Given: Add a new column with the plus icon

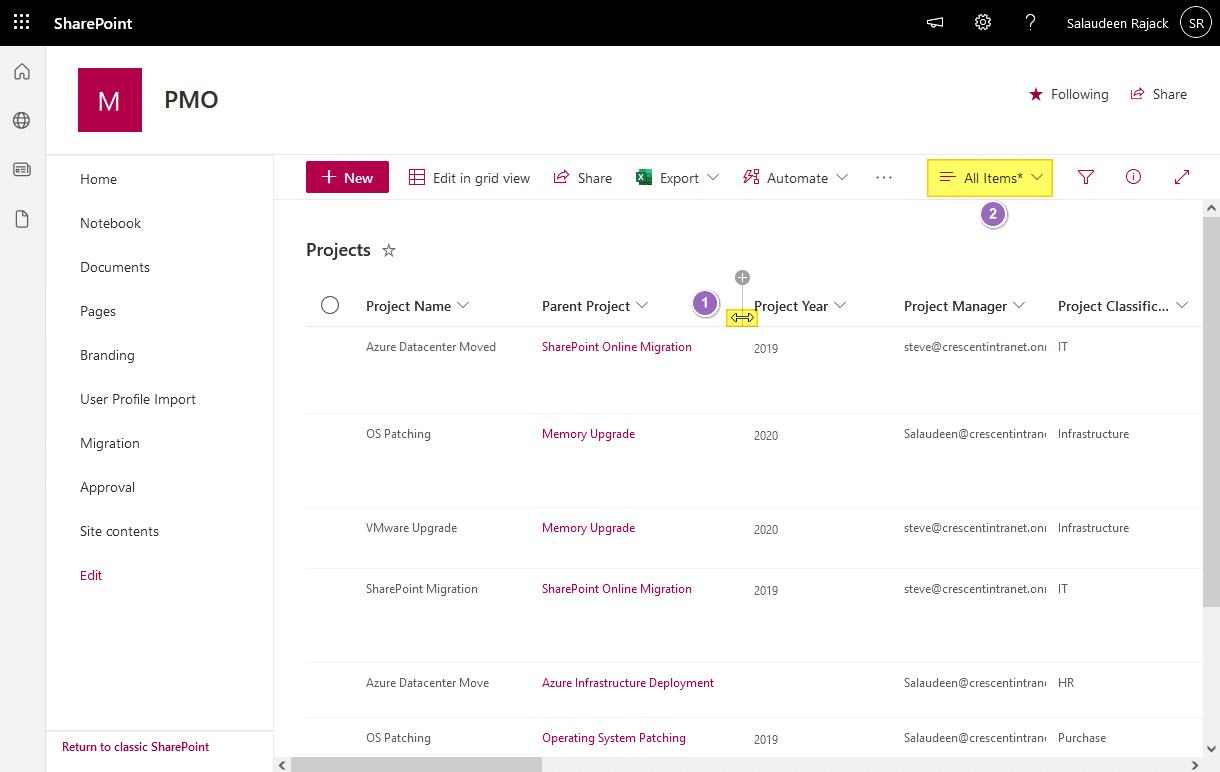Looking at the screenshot, I should (742, 277).
